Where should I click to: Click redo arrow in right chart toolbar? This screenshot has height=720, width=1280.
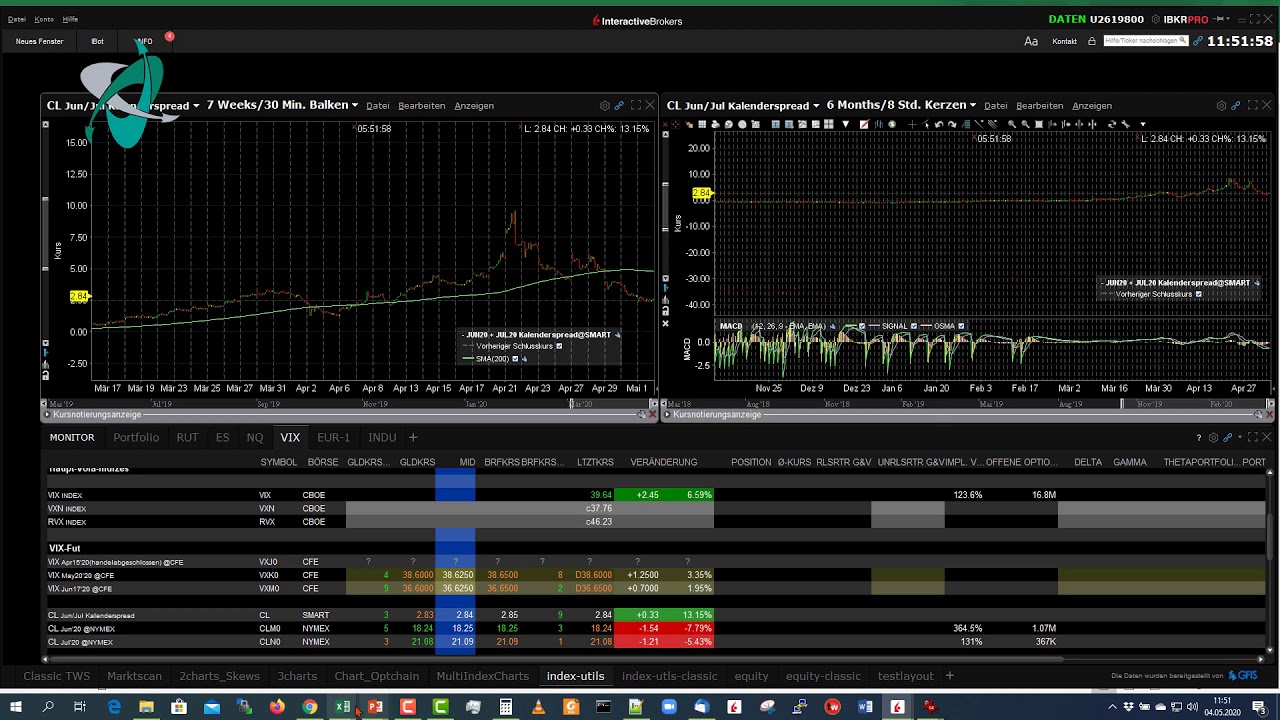click(952, 124)
